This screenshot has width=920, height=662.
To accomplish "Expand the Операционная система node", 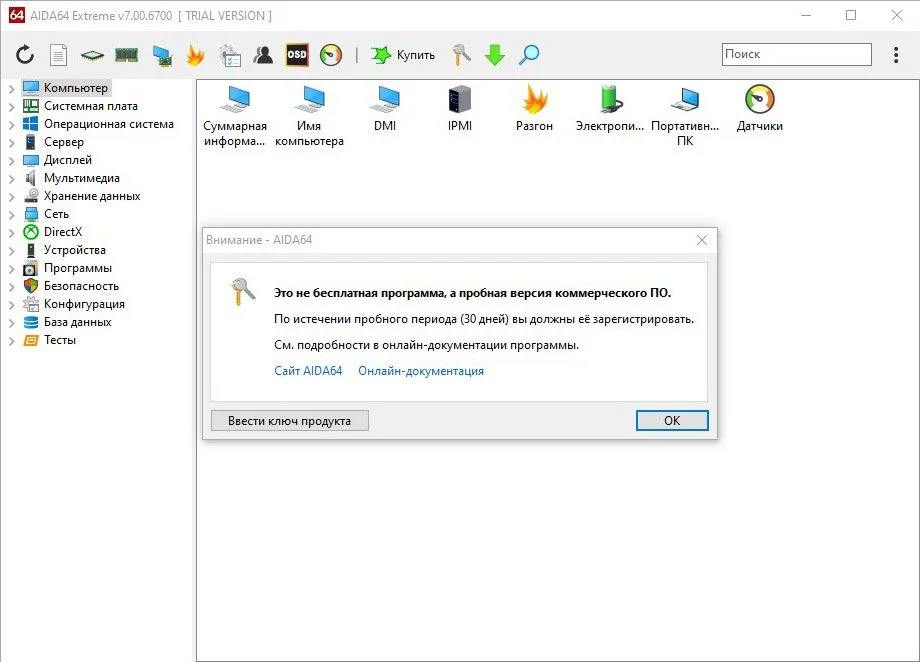I will pos(11,125).
